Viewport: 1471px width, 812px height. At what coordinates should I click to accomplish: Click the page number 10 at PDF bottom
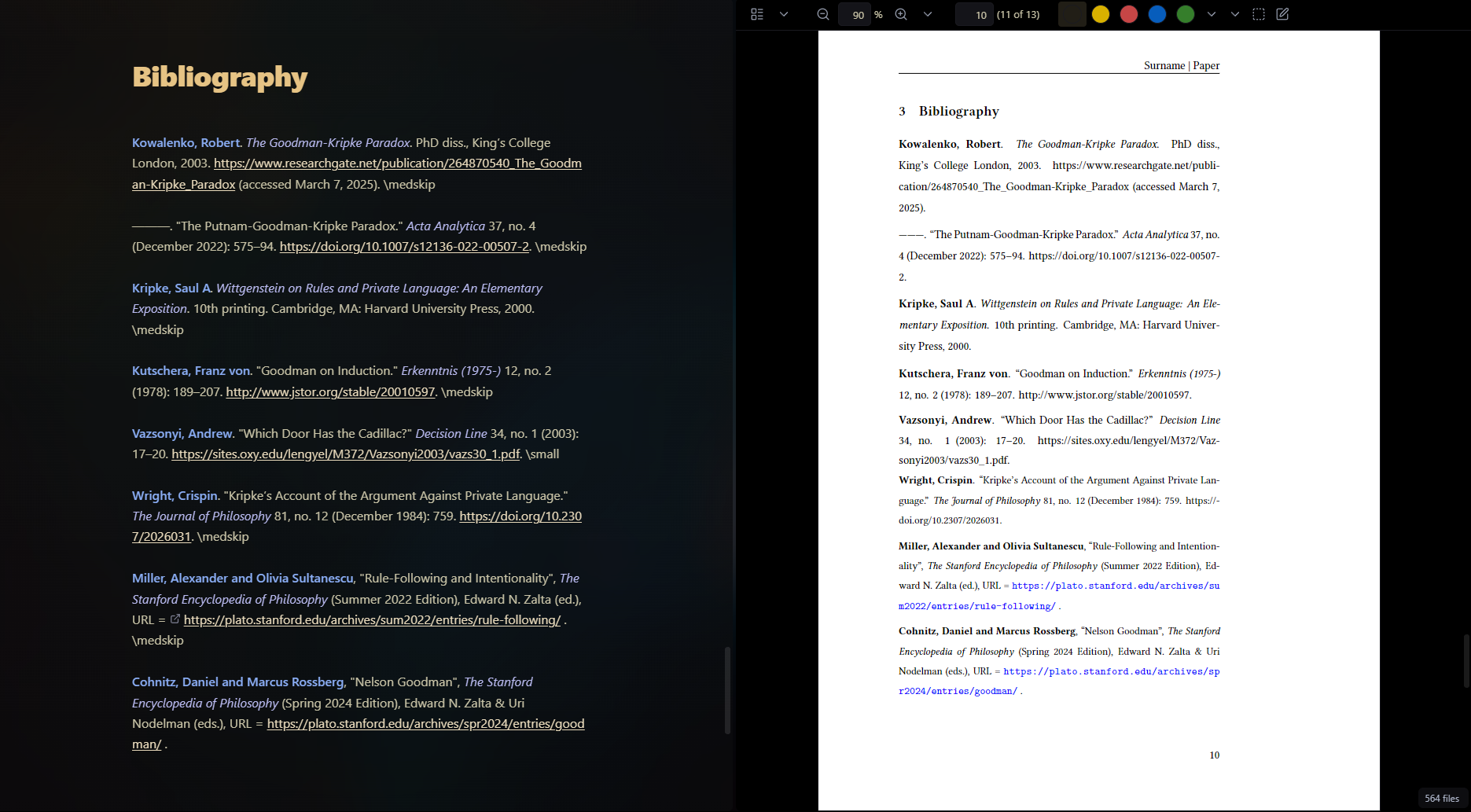(x=1215, y=755)
